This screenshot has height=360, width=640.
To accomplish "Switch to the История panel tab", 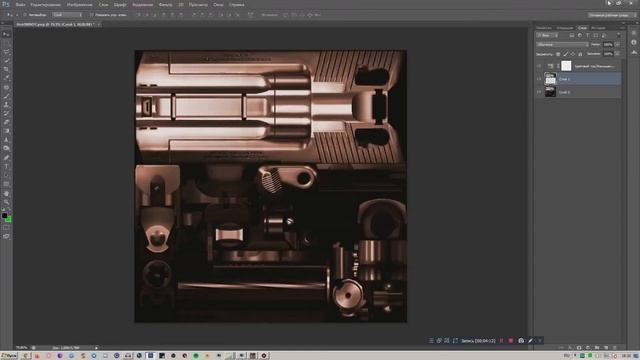I will [598, 28].
